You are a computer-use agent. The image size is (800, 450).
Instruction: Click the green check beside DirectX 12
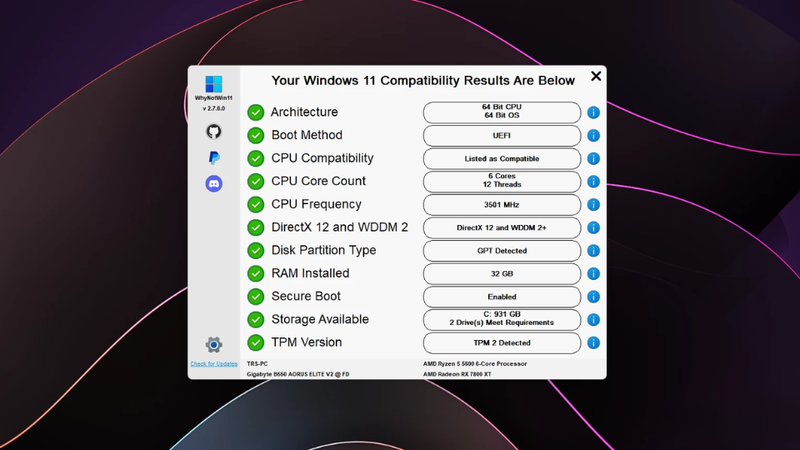click(256, 227)
